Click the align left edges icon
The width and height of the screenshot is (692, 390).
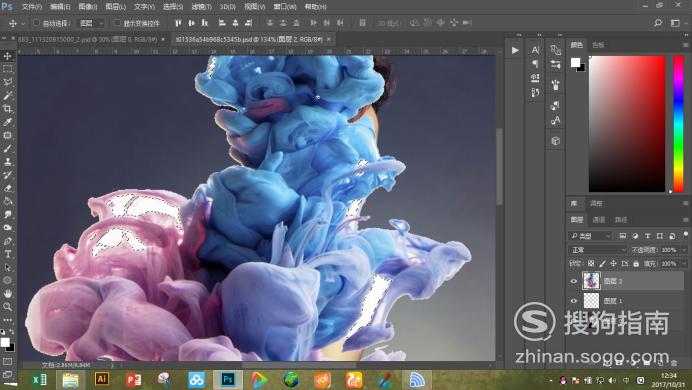222,23
